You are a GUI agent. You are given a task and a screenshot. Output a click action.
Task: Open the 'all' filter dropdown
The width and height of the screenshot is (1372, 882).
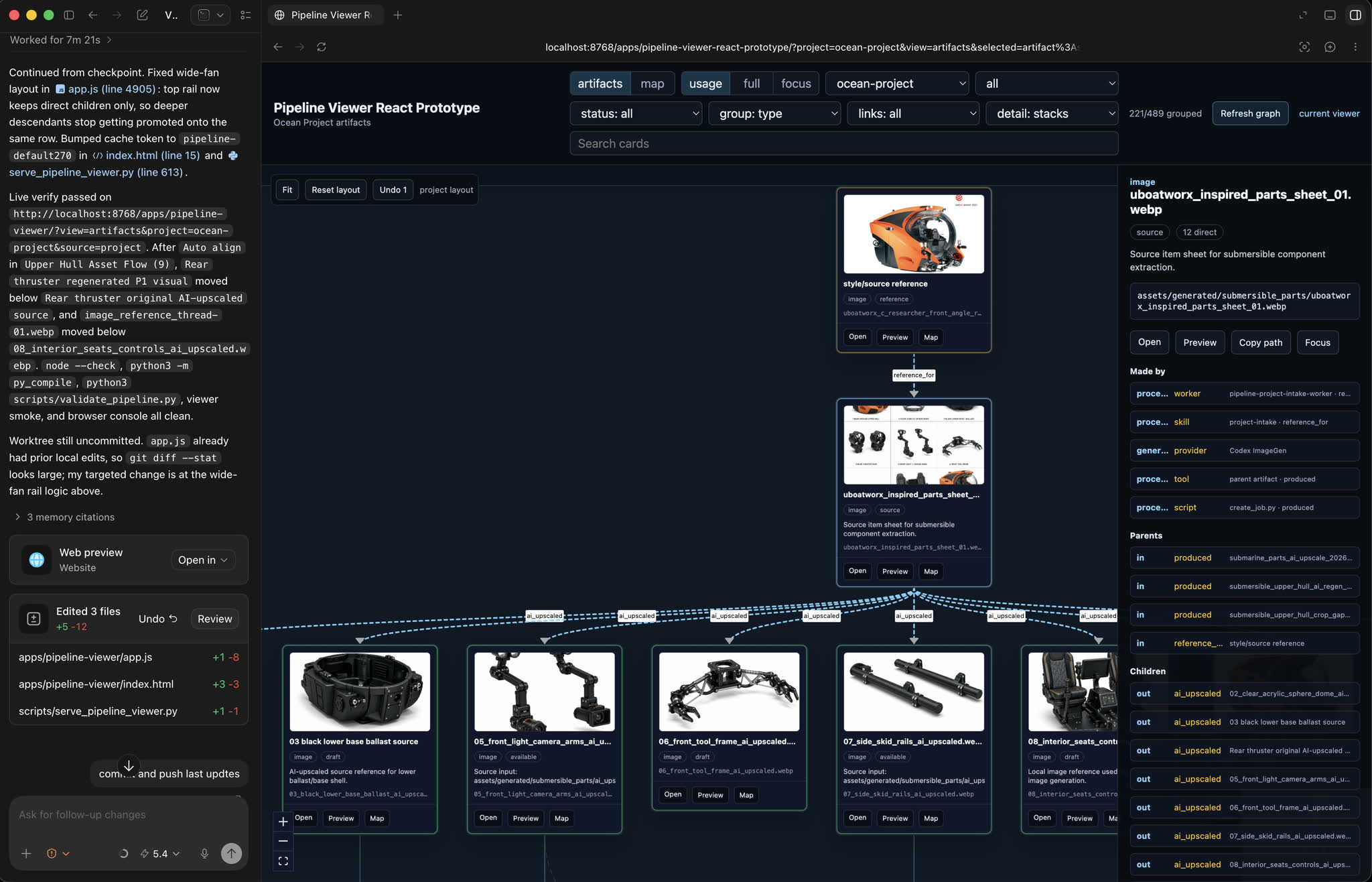[x=1047, y=83]
